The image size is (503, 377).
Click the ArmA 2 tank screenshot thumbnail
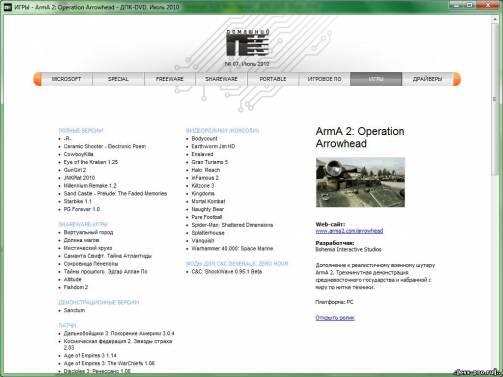pos(360,182)
